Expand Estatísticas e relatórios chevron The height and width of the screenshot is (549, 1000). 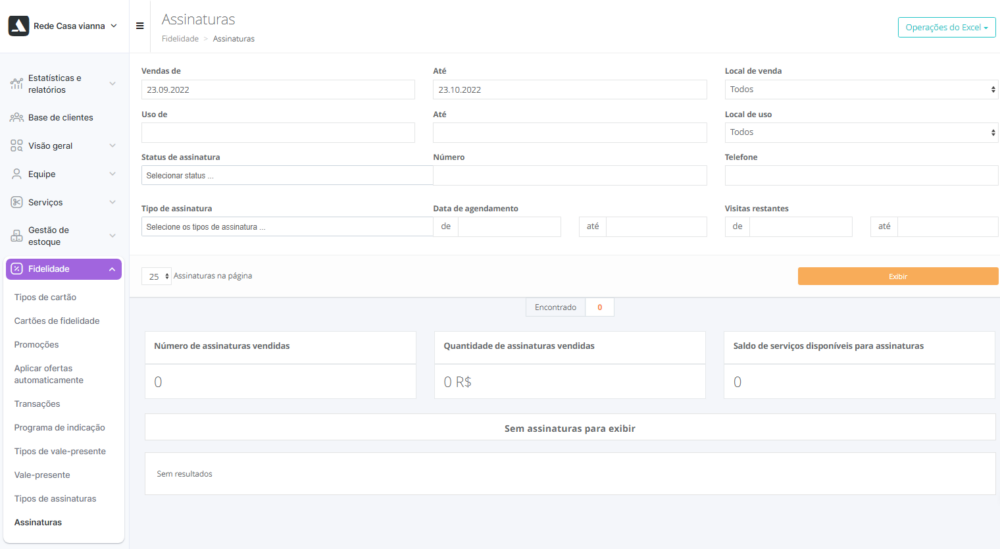coord(112,84)
